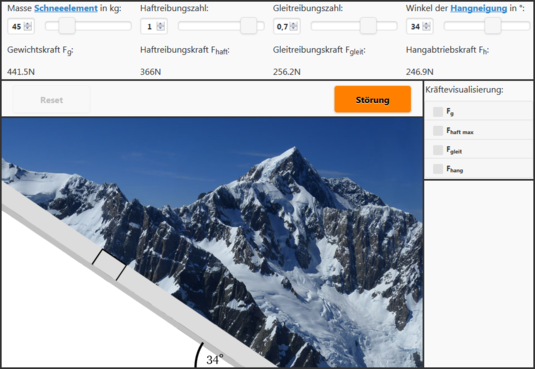Click the Haftreibungszahl spinner arrows
This screenshot has height=369, width=535.
[160, 26]
